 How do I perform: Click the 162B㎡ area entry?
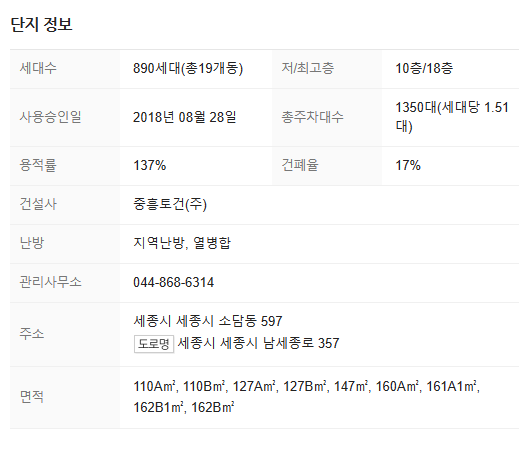tap(213, 407)
